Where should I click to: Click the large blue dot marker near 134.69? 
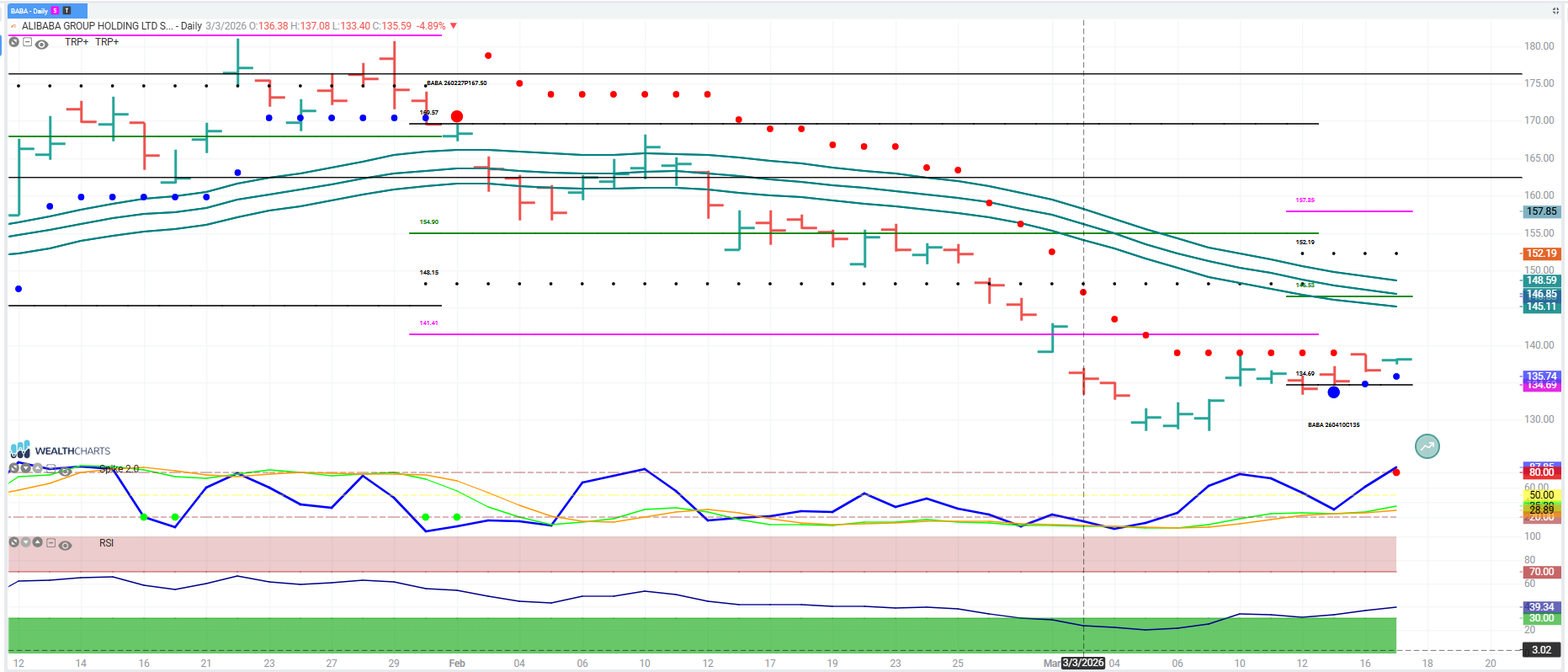coord(1334,392)
